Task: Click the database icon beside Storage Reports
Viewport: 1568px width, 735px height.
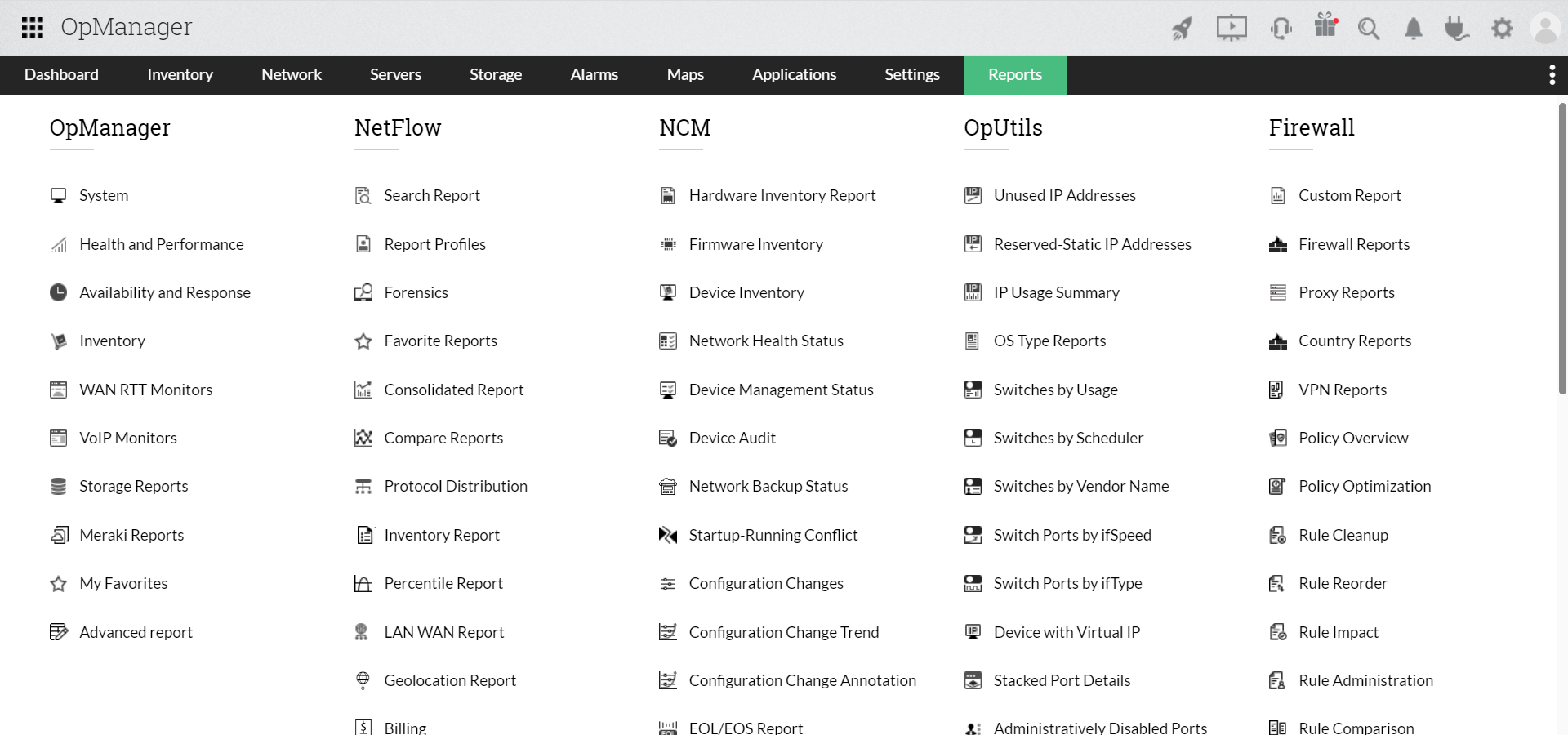Action: point(58,487)
